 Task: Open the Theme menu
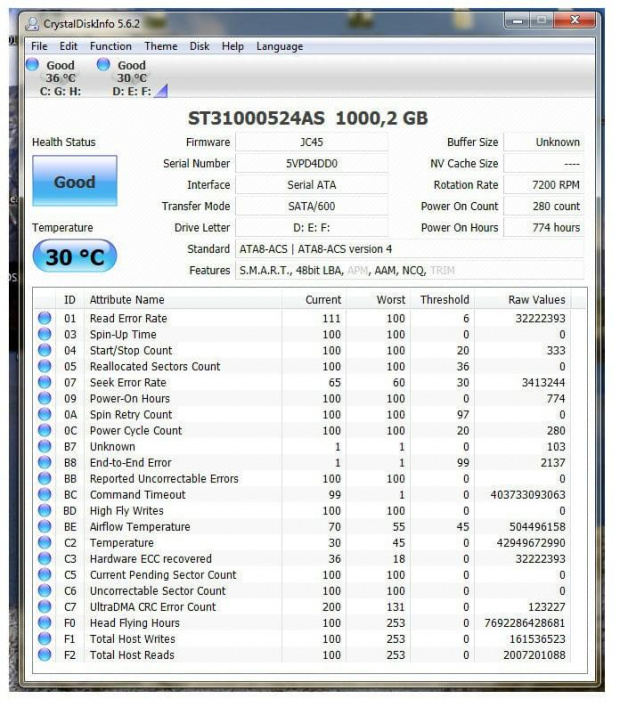click(x=161, y=46)
